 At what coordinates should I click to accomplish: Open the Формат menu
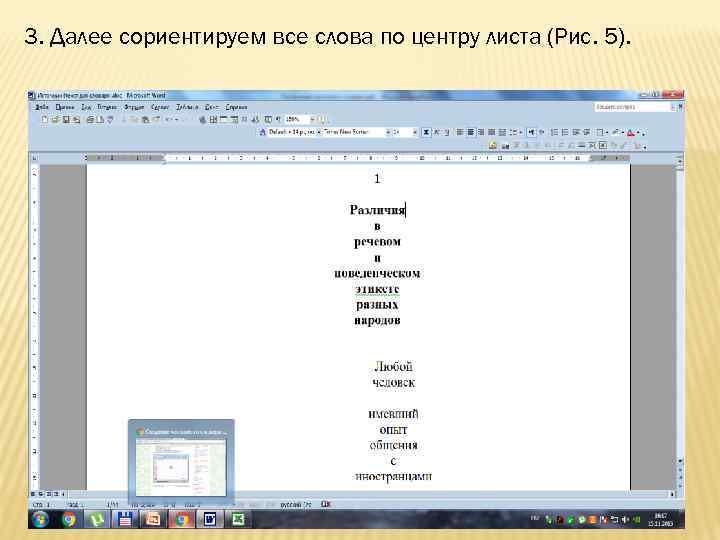pyautogui.click(x=134, y=107)
